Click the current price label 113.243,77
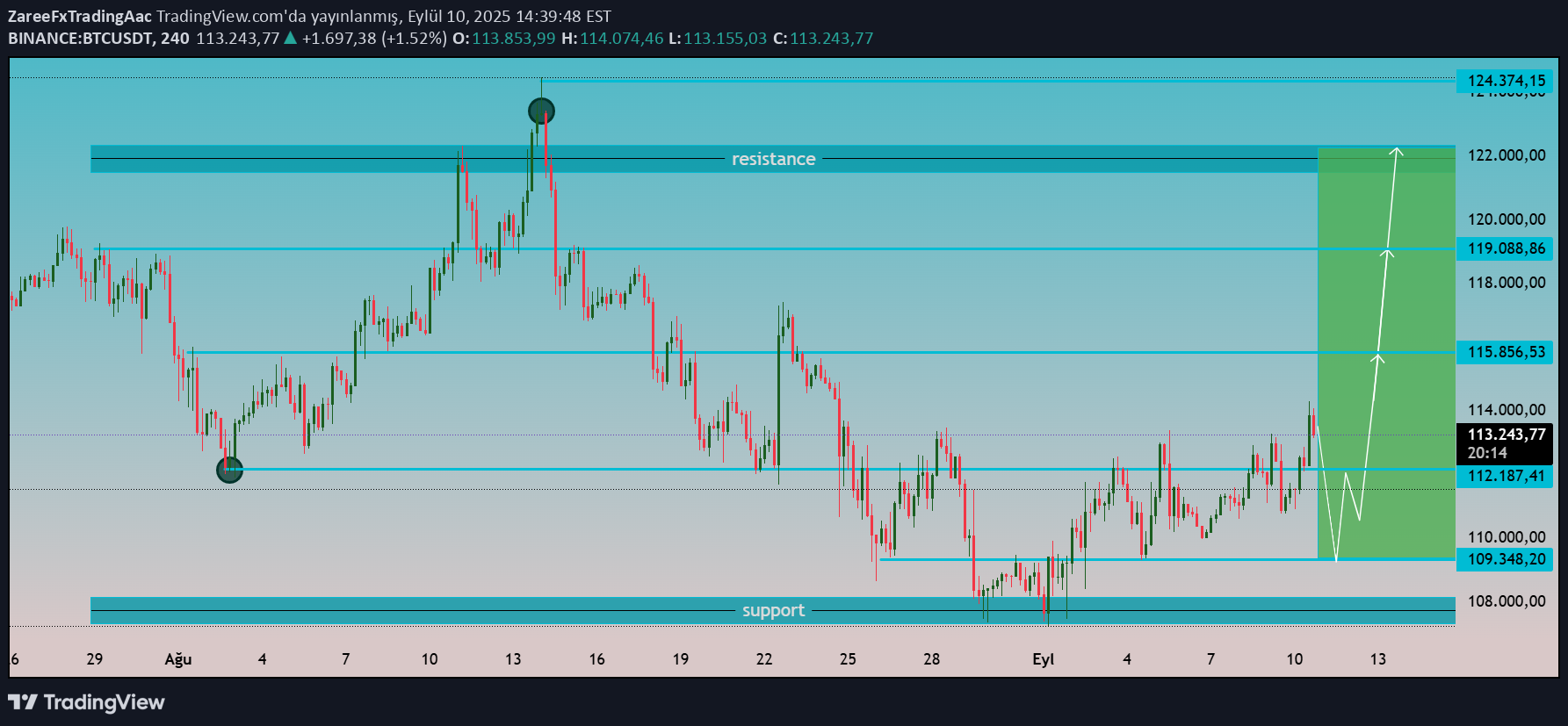This screenshot has height=726, width=1568. (1507, 435)
